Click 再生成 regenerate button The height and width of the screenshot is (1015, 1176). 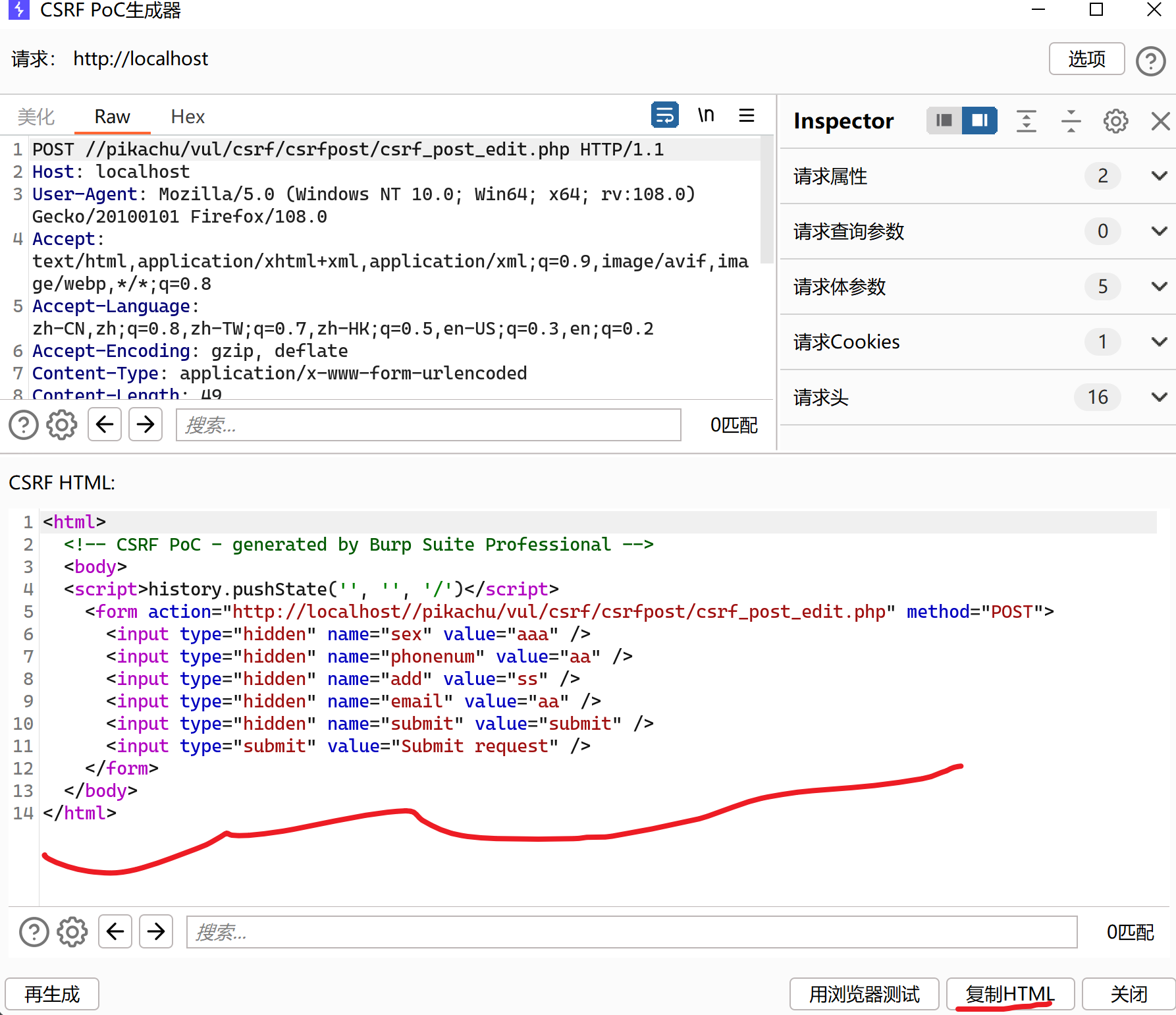tap(52, 994)
